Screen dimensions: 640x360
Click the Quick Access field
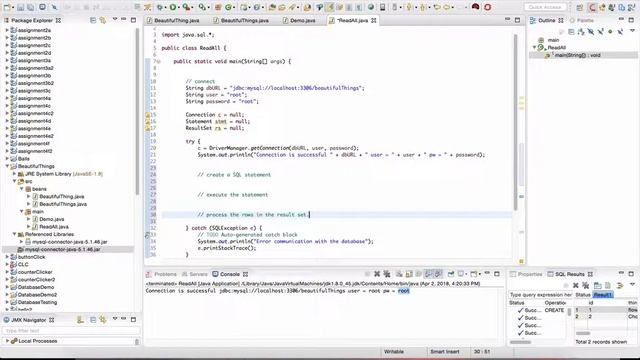click(x=545, y=7)
